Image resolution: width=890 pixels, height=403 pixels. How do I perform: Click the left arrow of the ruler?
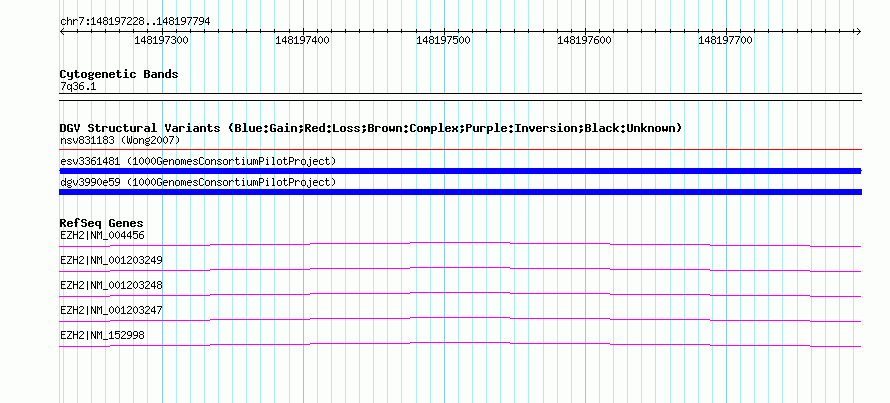(62, 32)
